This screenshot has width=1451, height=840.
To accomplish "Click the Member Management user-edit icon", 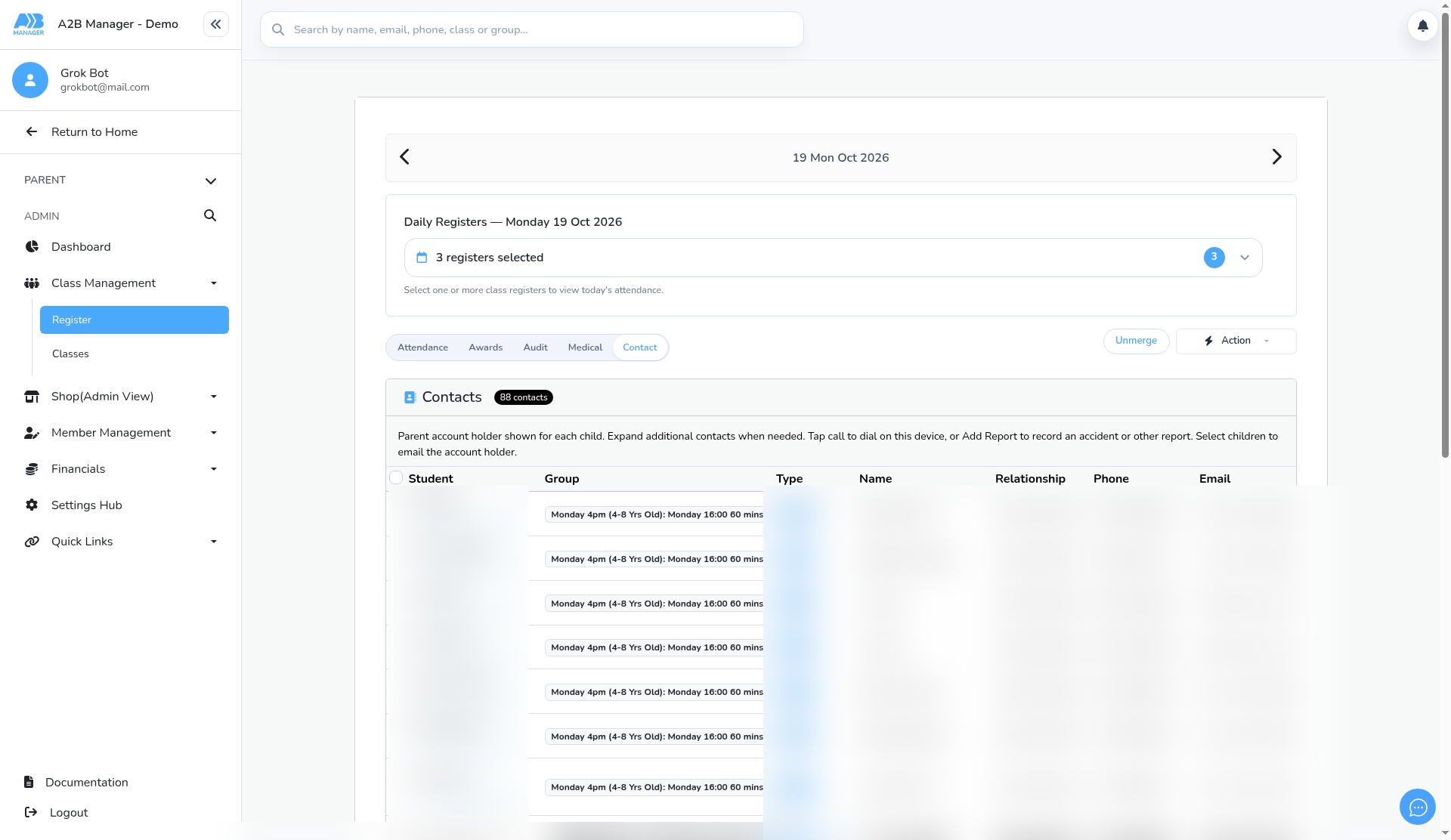I will coord(32,433).
